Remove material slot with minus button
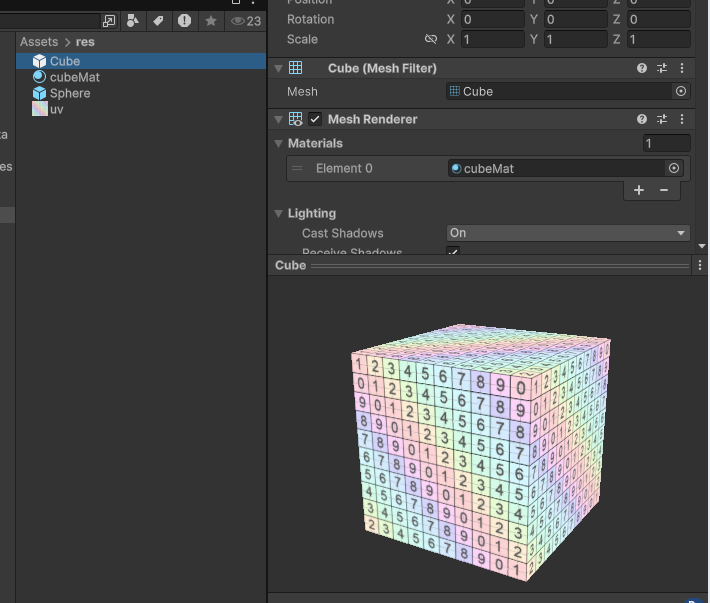Screen dimensions: 710x603 point(664,190)
